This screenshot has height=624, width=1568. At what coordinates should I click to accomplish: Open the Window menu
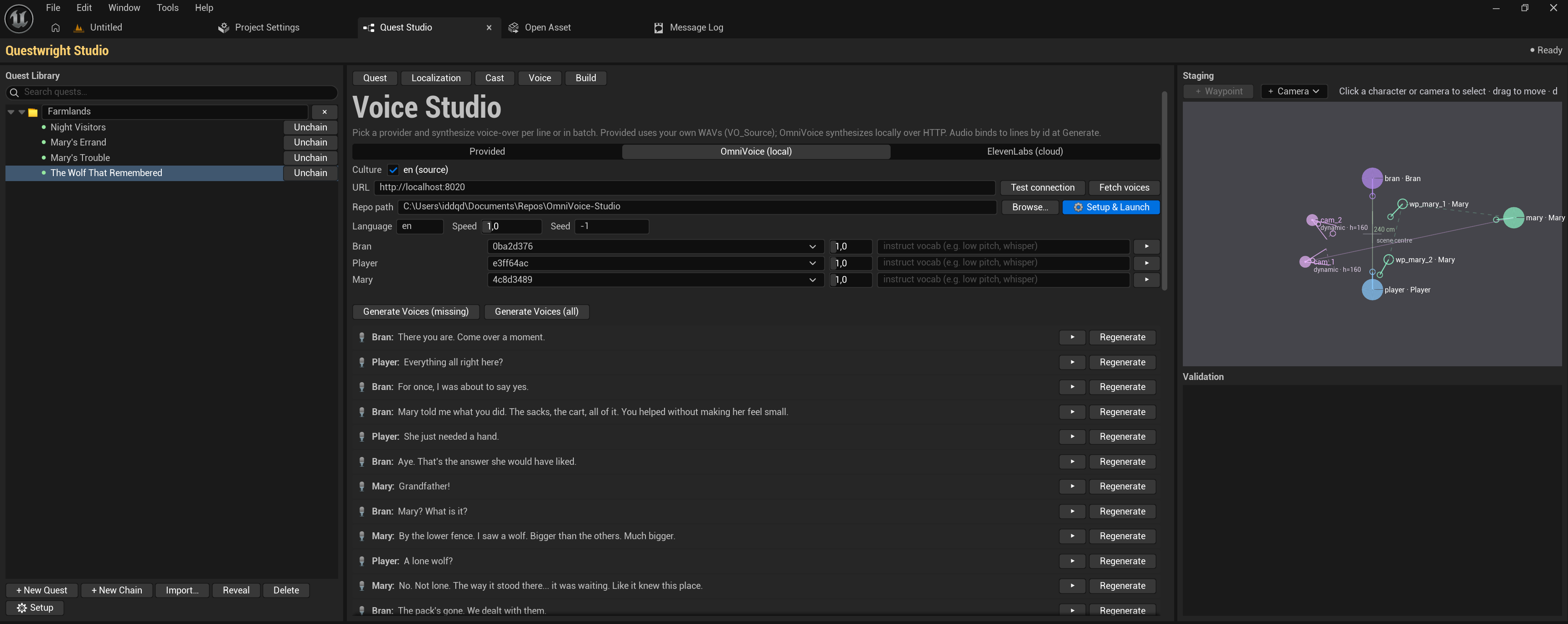(124, 8)
